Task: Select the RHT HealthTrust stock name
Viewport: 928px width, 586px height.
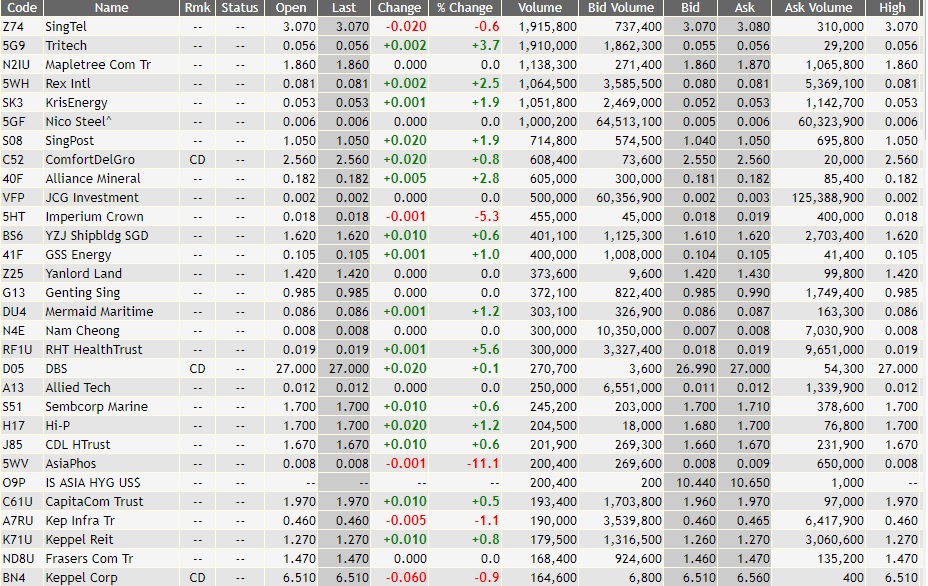Action: (x=94, y=349)
